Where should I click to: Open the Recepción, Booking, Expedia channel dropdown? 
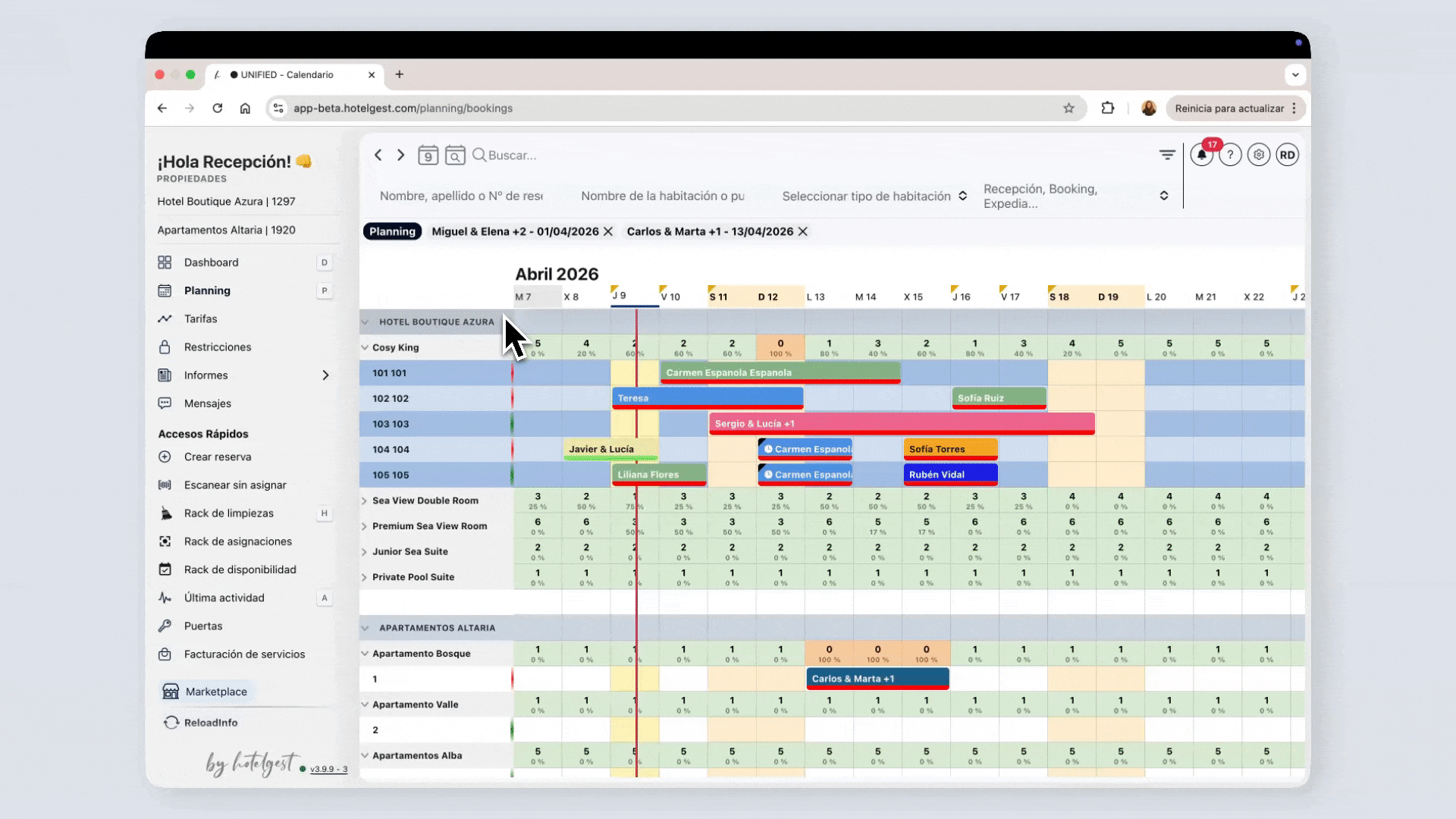(1075, 196)
